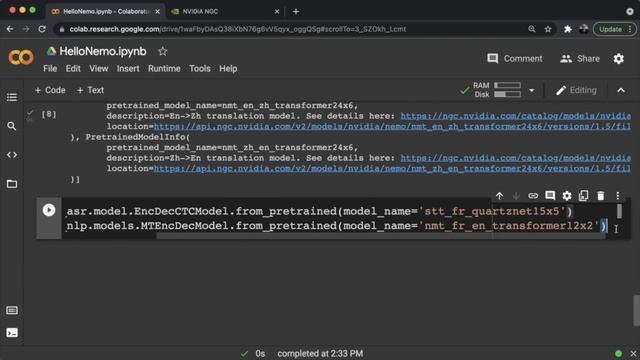Open browser Extensions puzzle icon
The width and height of the screenshot is (640, 360).
pyautogui.click(x=568, y=29)
